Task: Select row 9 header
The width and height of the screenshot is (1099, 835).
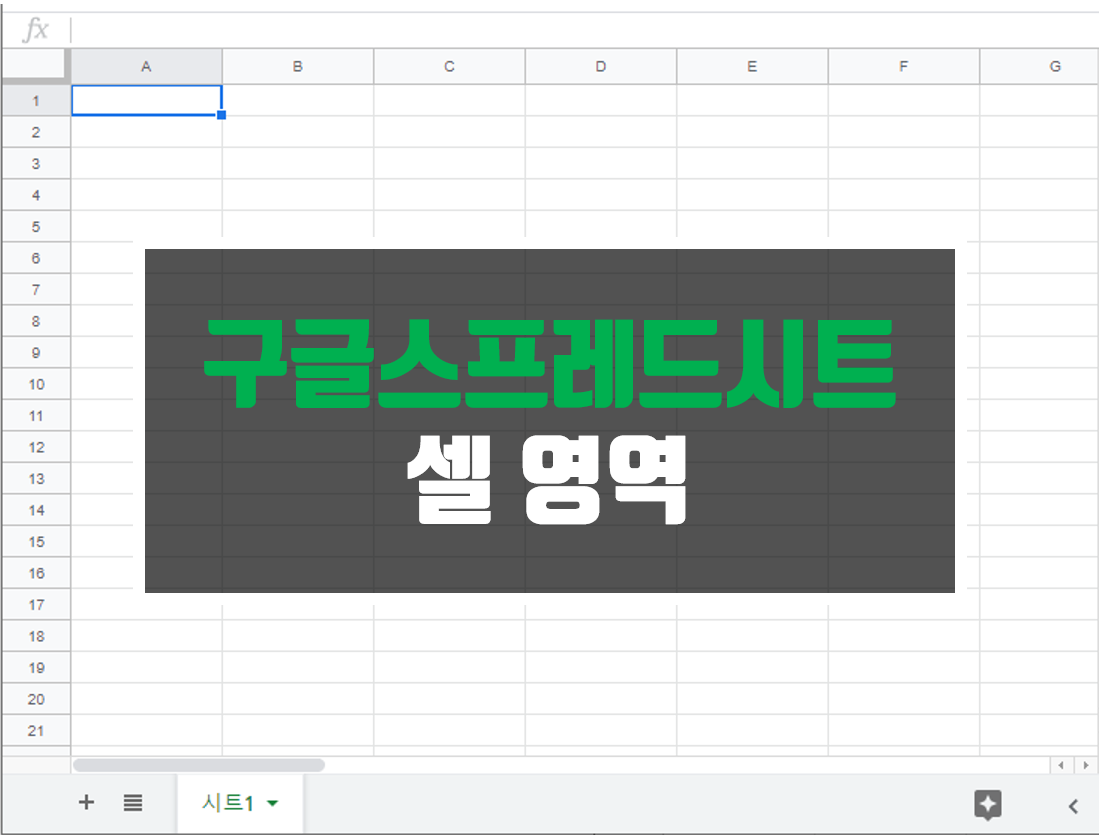Action: 36,353
